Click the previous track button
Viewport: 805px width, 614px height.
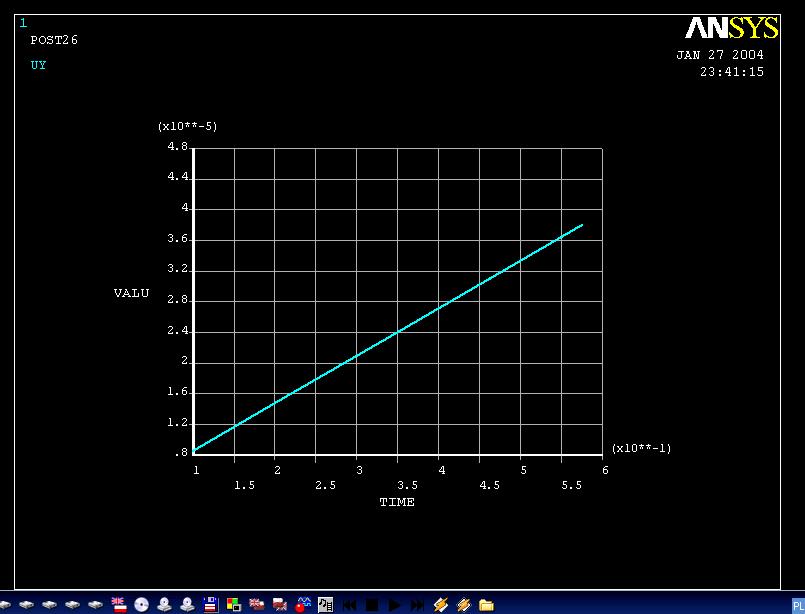pyautogui.click(x=350, y=605)
